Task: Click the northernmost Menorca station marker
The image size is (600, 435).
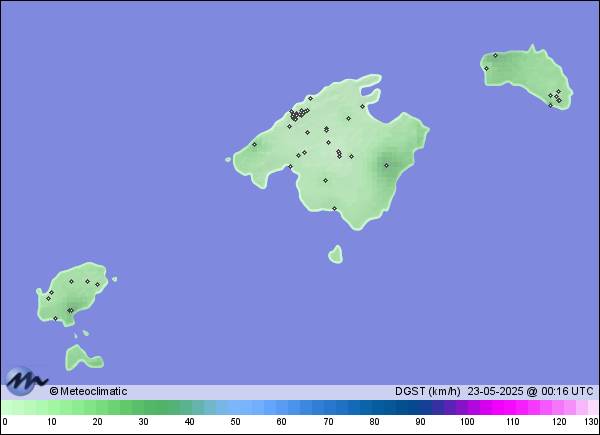Action: click(495, 55)
